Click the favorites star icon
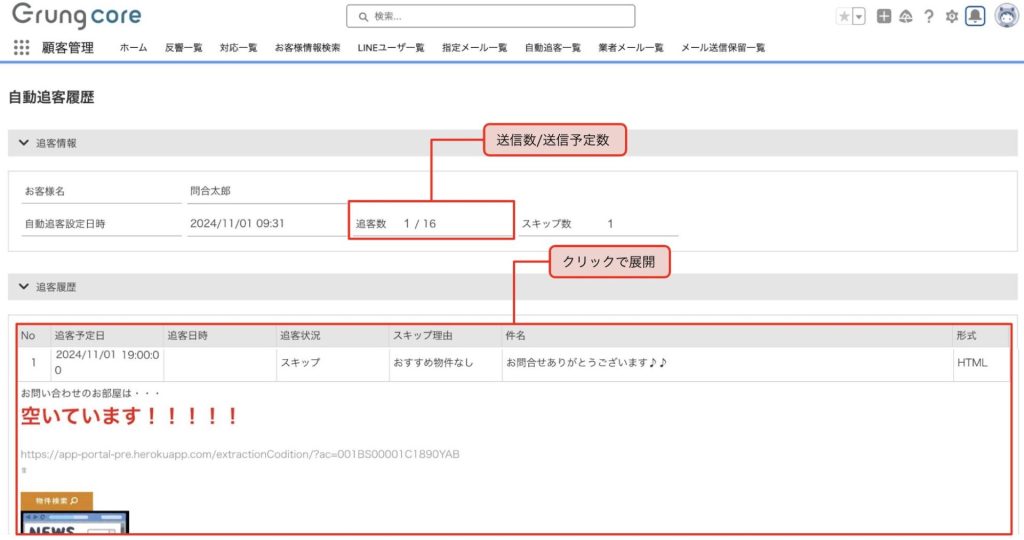 [844, 16]
